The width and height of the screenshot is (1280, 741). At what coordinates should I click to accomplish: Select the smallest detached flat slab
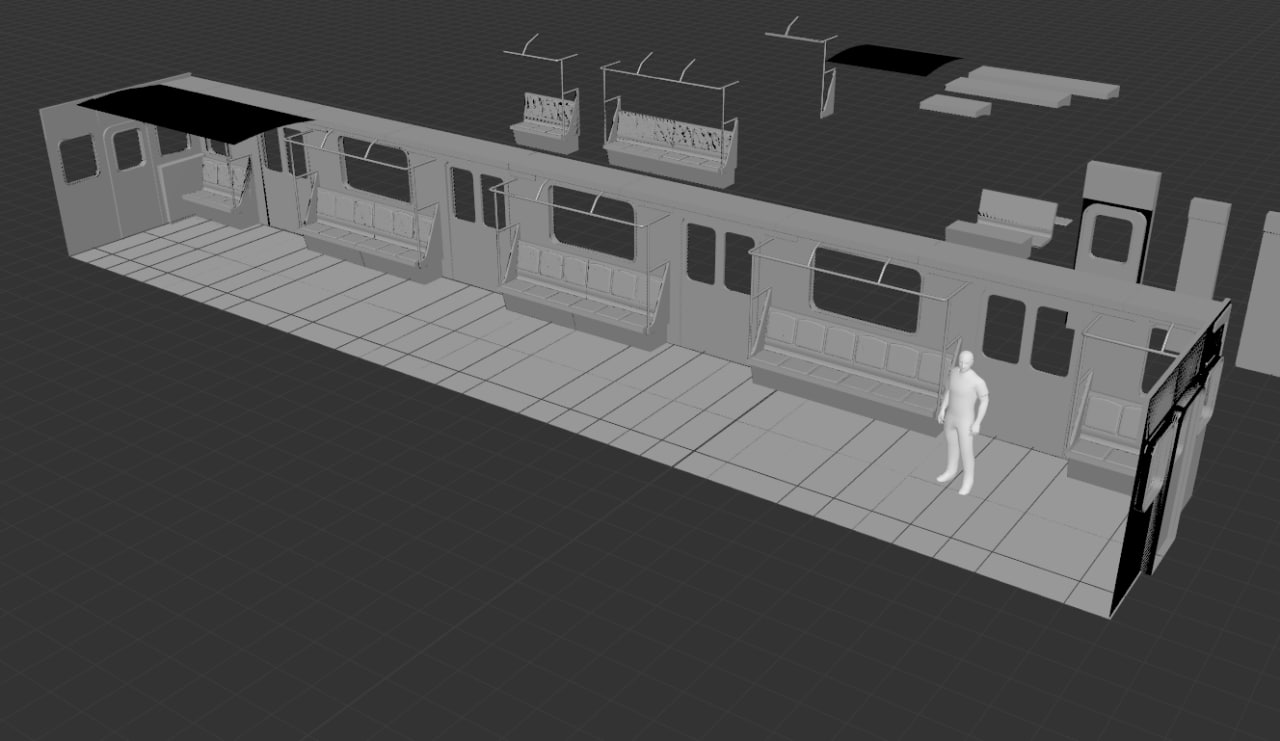tap(955, 105)
